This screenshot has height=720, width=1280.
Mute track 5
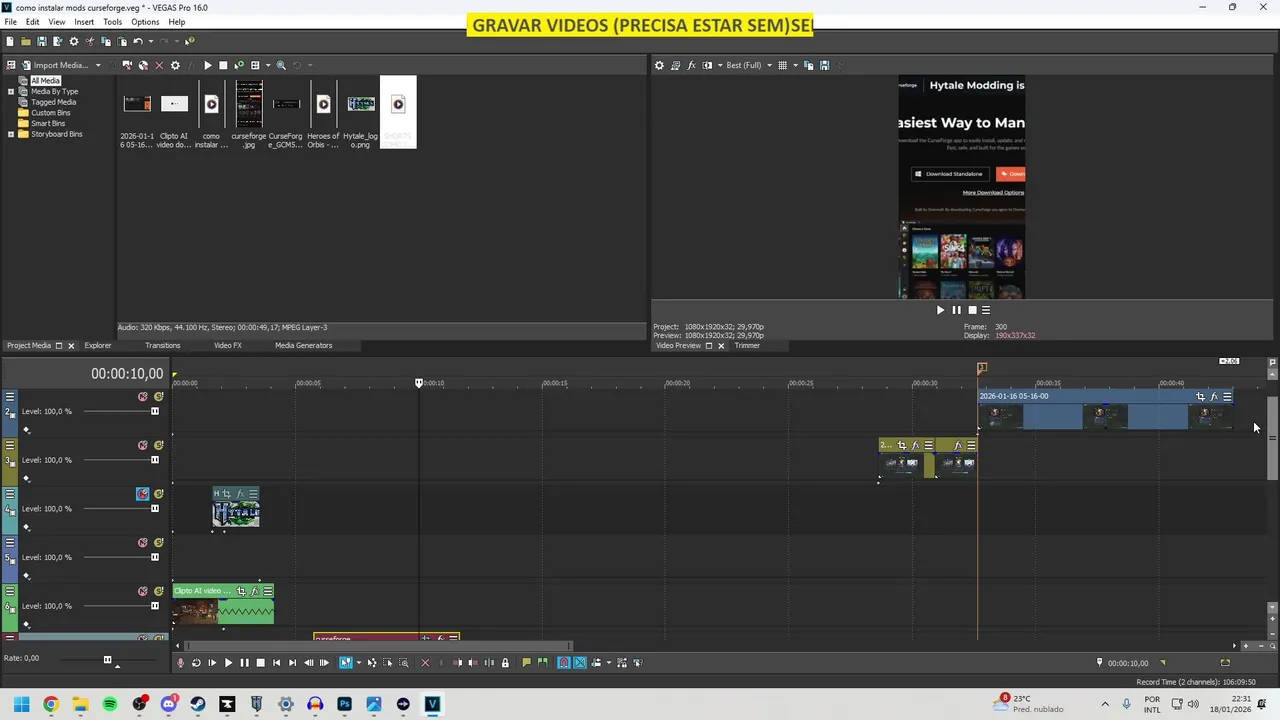143,543
